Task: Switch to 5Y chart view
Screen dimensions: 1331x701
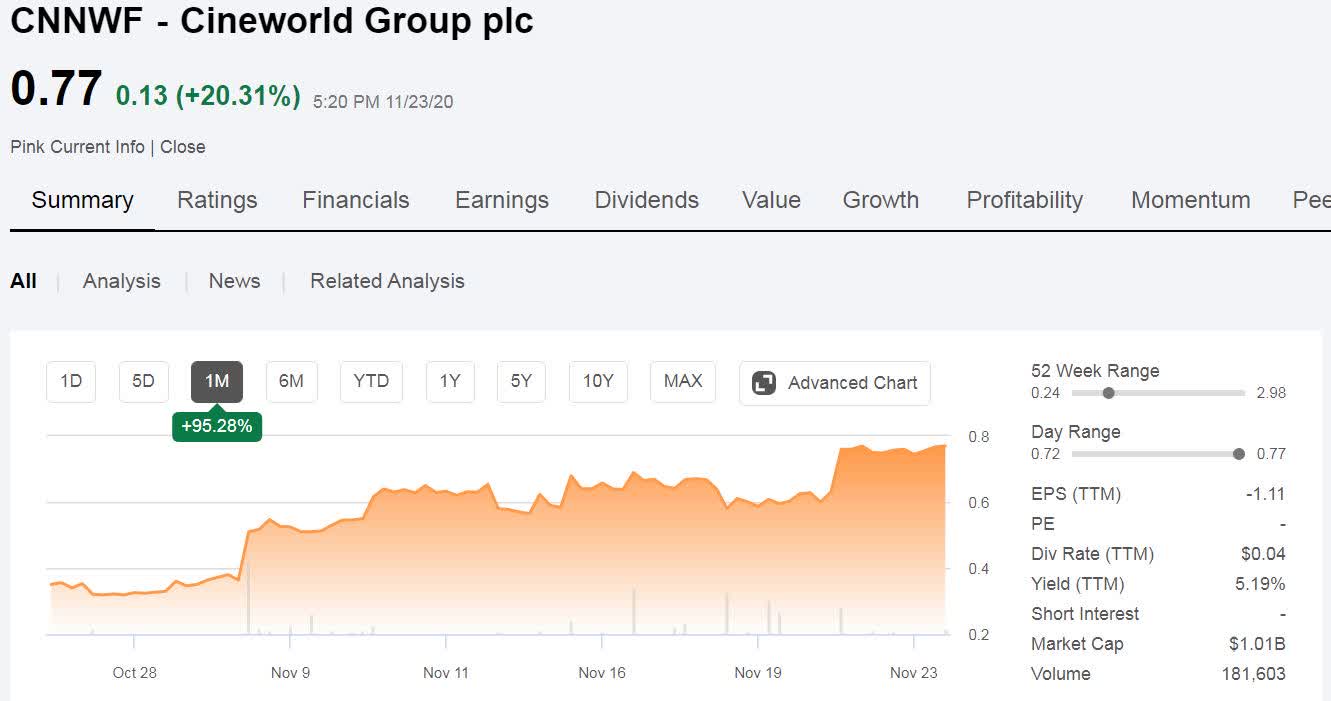Action: (521, 382)
